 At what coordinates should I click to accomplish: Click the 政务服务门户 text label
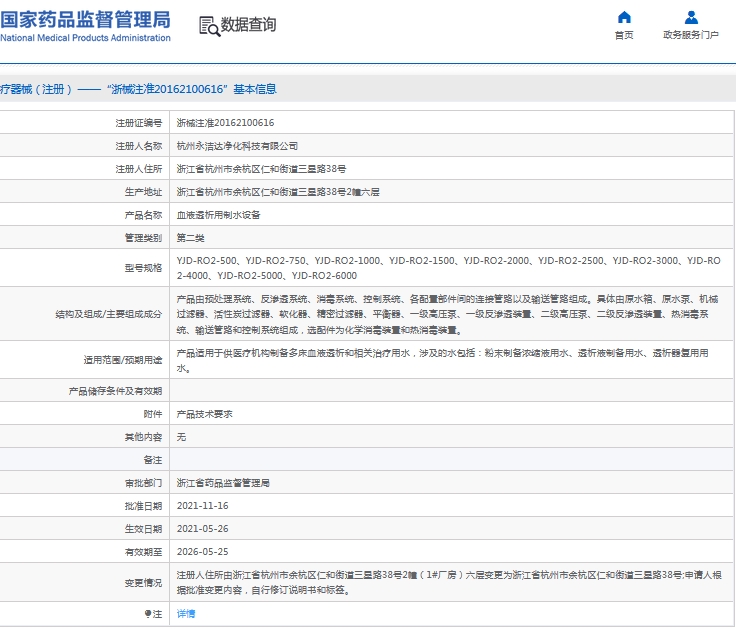coord(690,35)
